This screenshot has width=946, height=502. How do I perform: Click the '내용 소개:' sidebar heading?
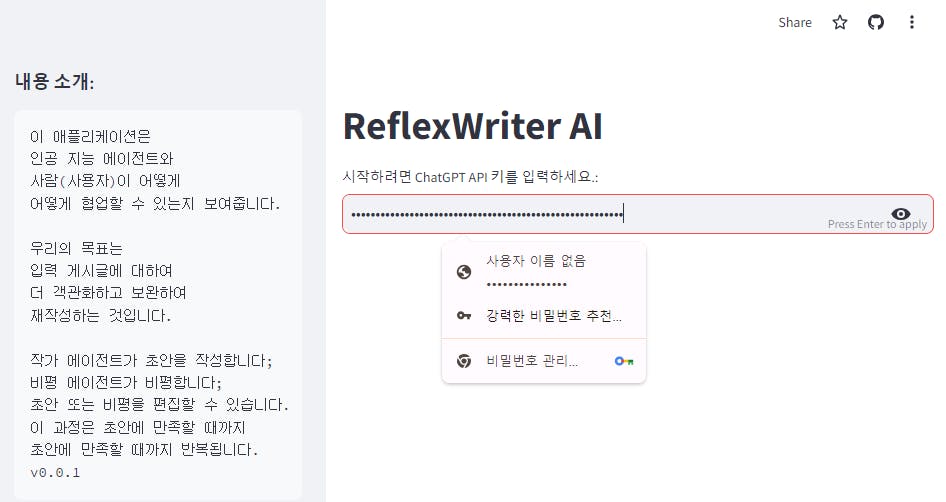click(55, 82)
